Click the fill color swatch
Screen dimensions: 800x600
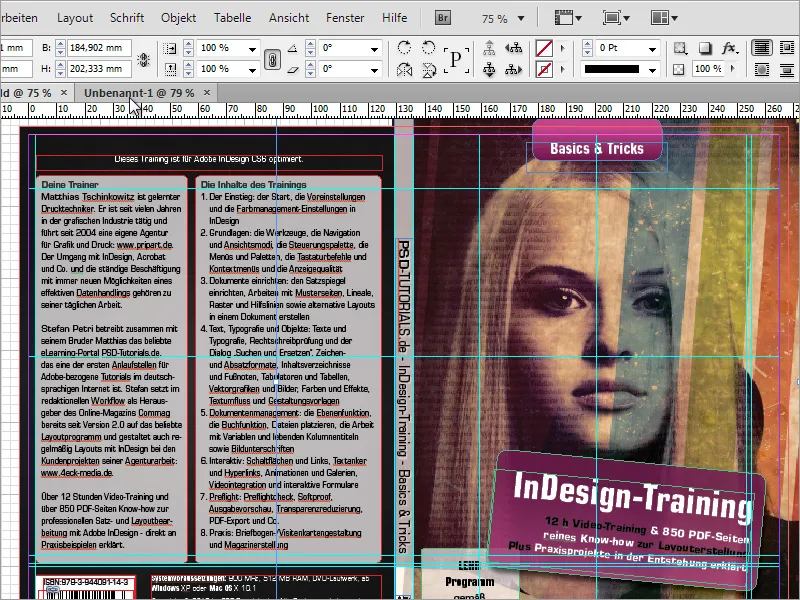pos(544,48)
